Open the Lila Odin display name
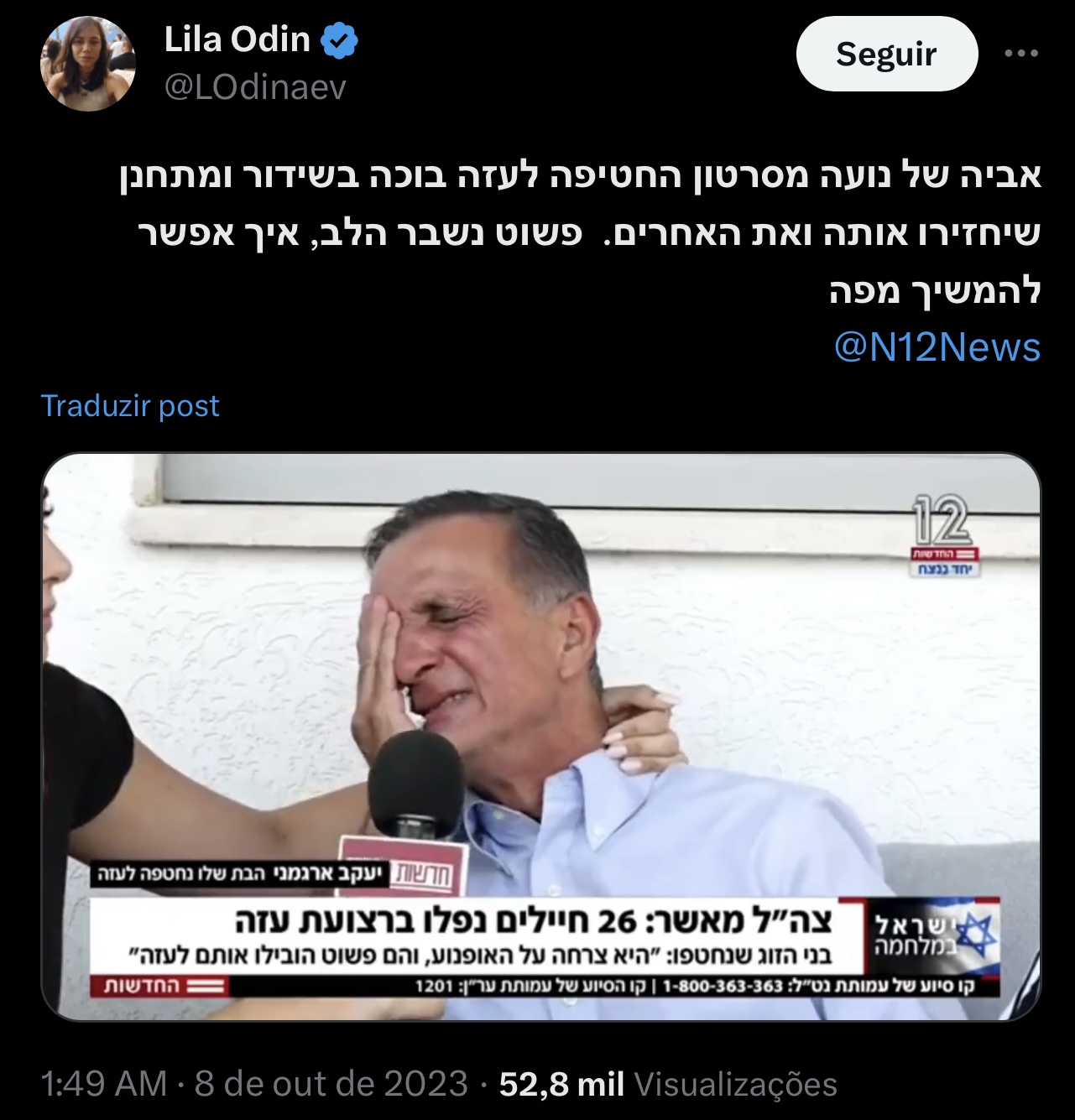Viewport: 1075px width, 1120px height. [x=237, y=39]
